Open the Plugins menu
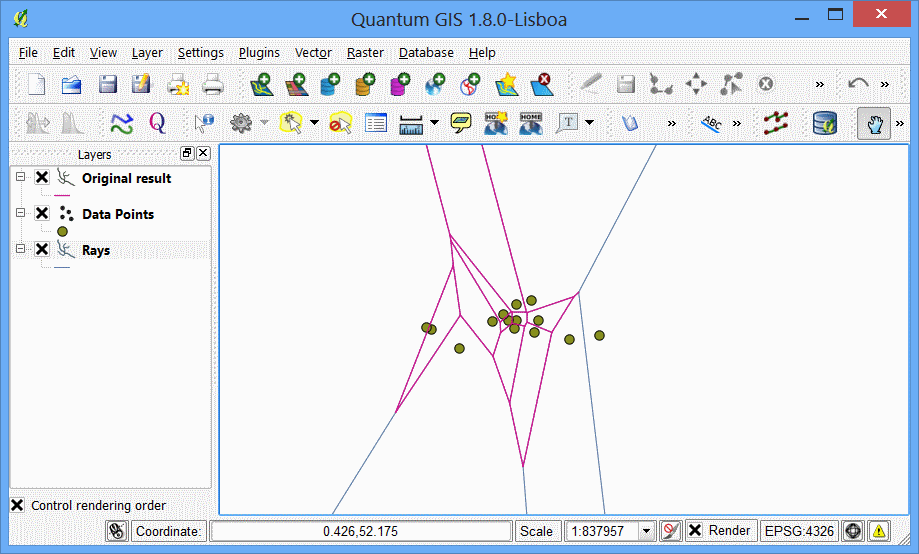 click(259, 53)
